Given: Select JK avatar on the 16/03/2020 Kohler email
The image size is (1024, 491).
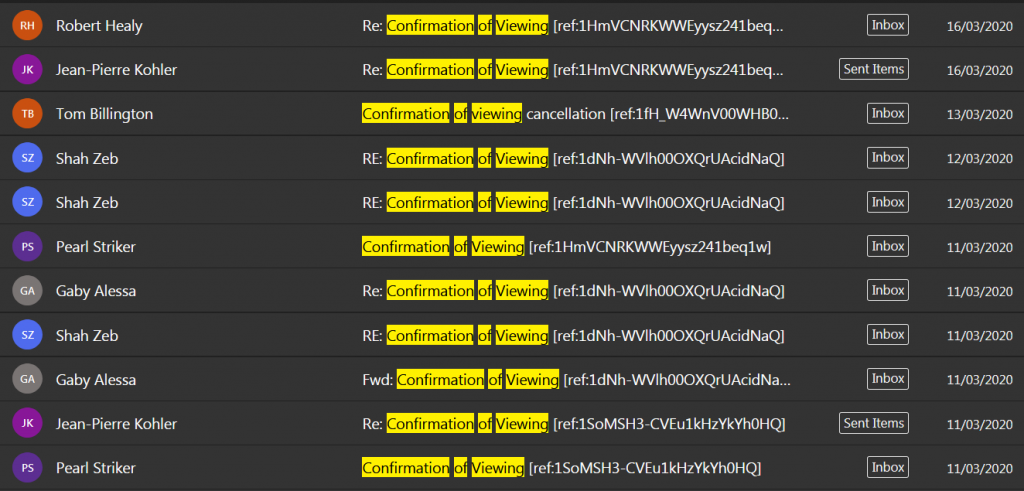Looking at the screenshot, I should [27, 69].
